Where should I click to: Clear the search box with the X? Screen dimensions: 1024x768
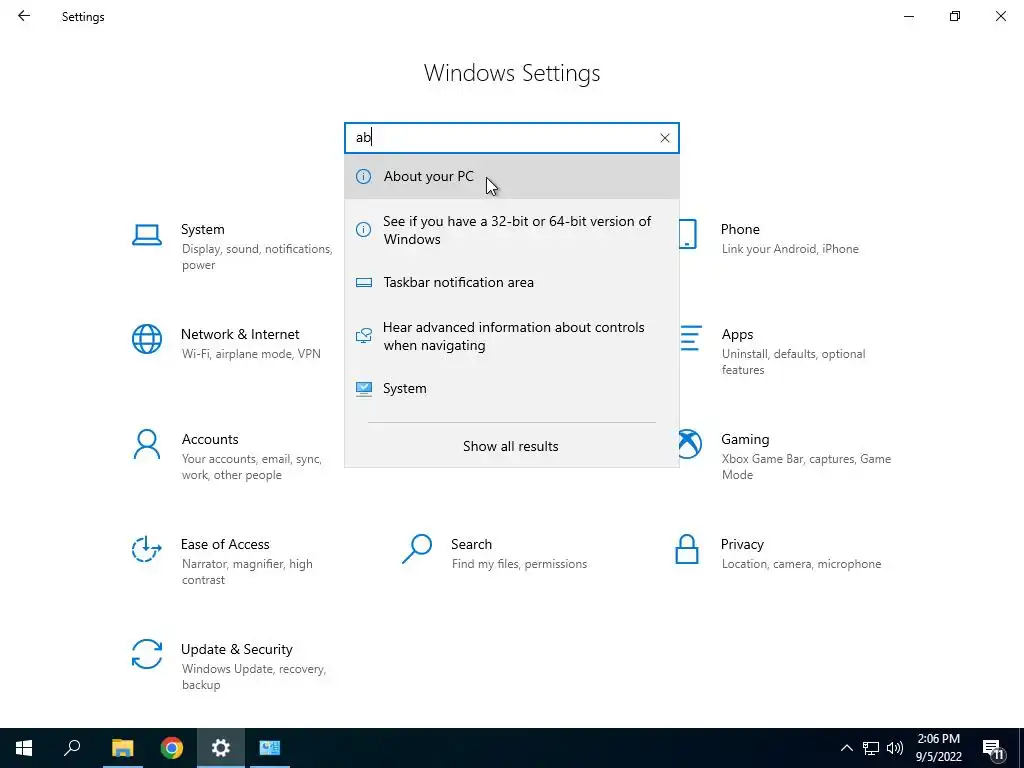(x=664, y=138)
